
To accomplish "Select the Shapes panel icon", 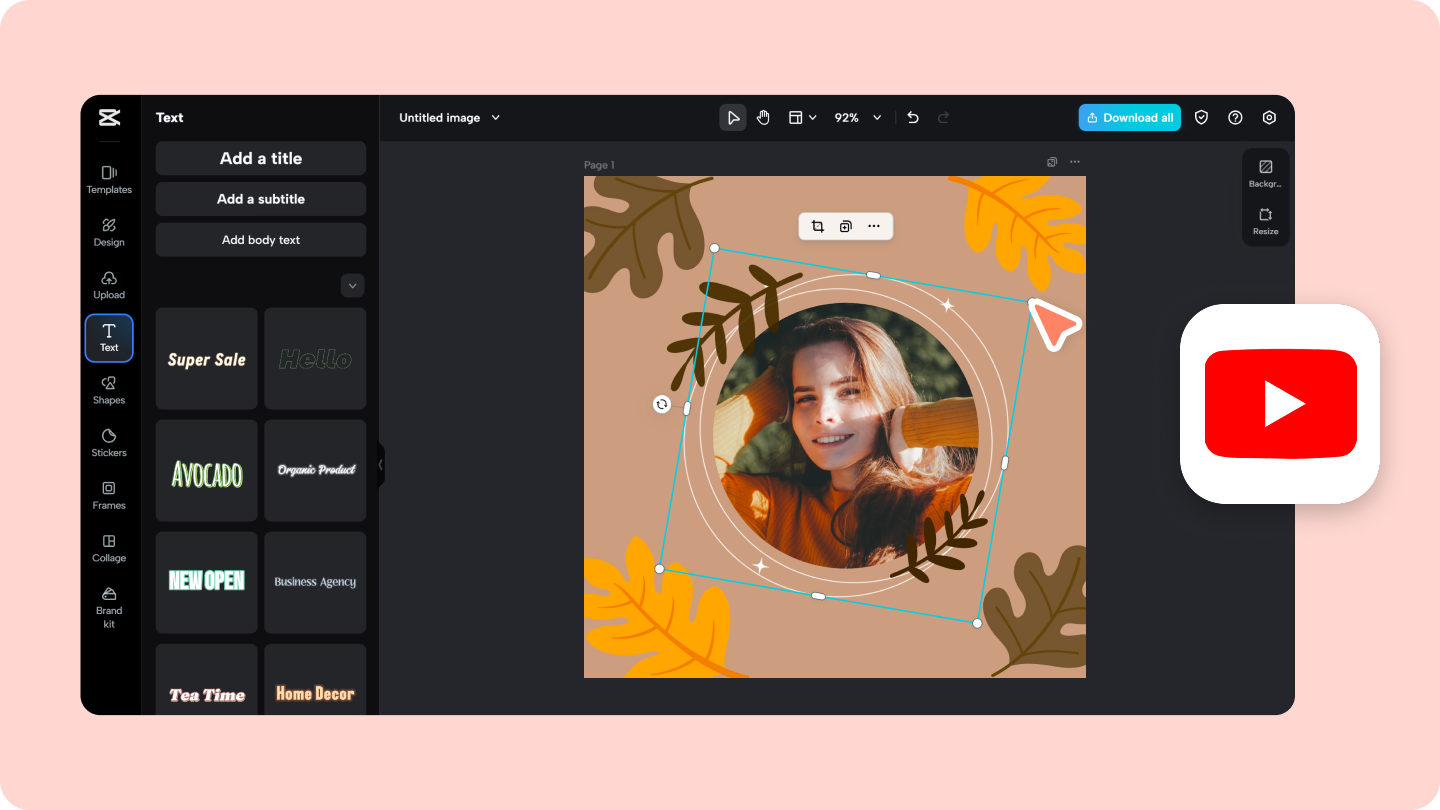I will tap(109, 390).
